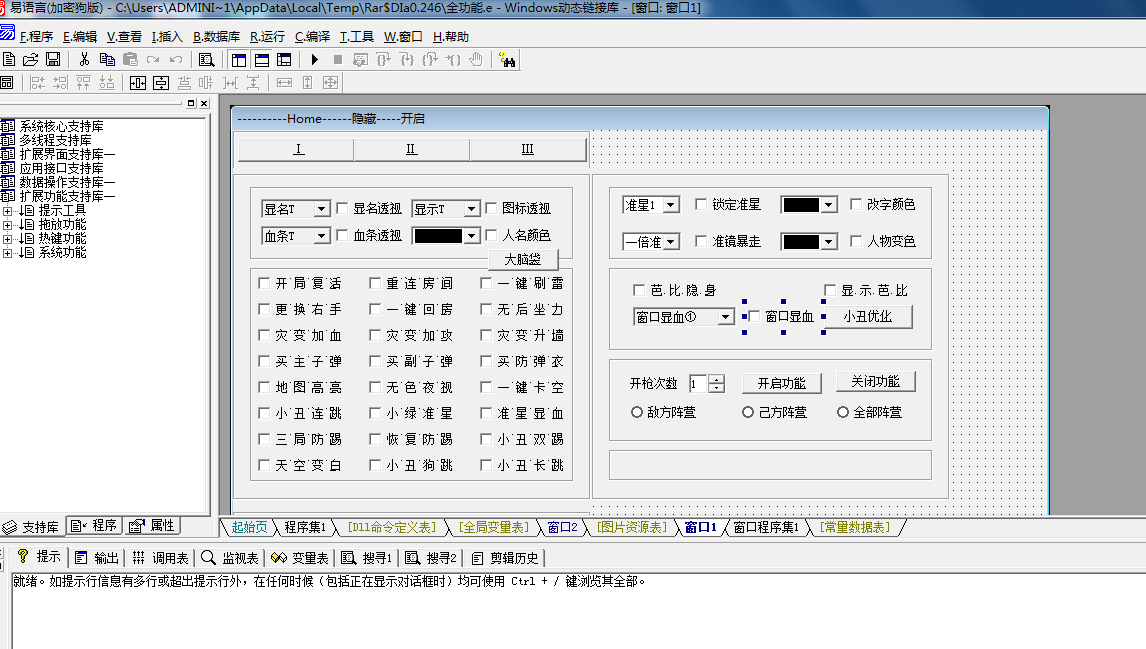The image size is (1146, 649).
Task: Open the black color picker beside 人名颜色
Action: [446, 235]
